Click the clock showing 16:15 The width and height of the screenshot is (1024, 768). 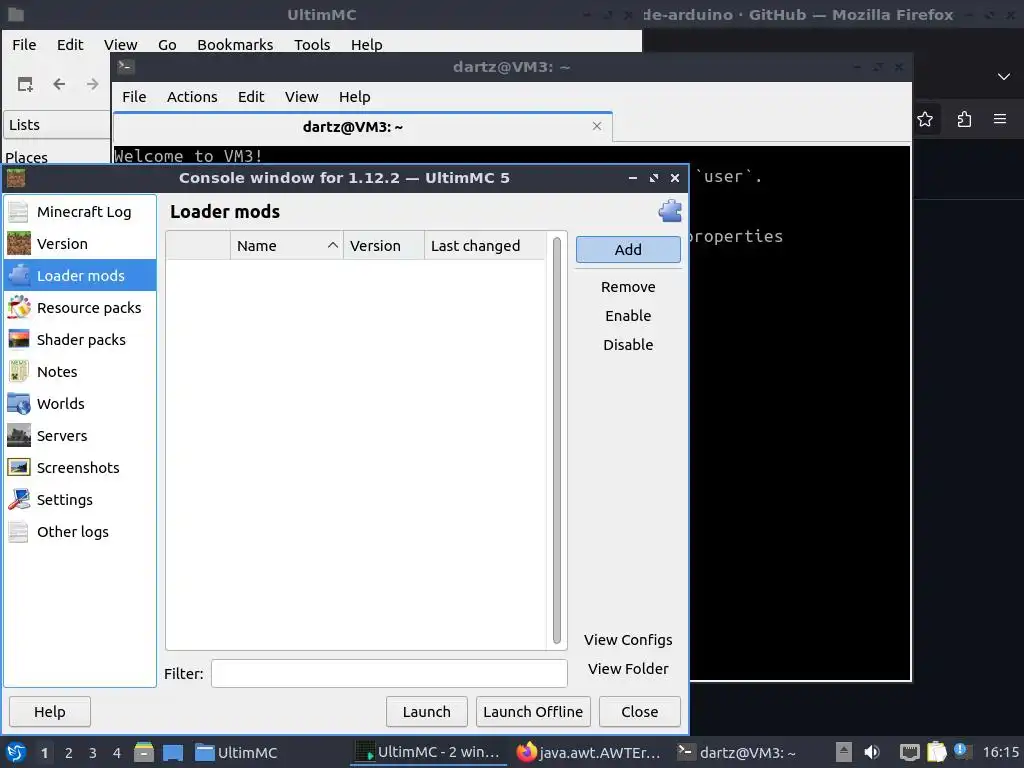click(x=1000, y=752)
